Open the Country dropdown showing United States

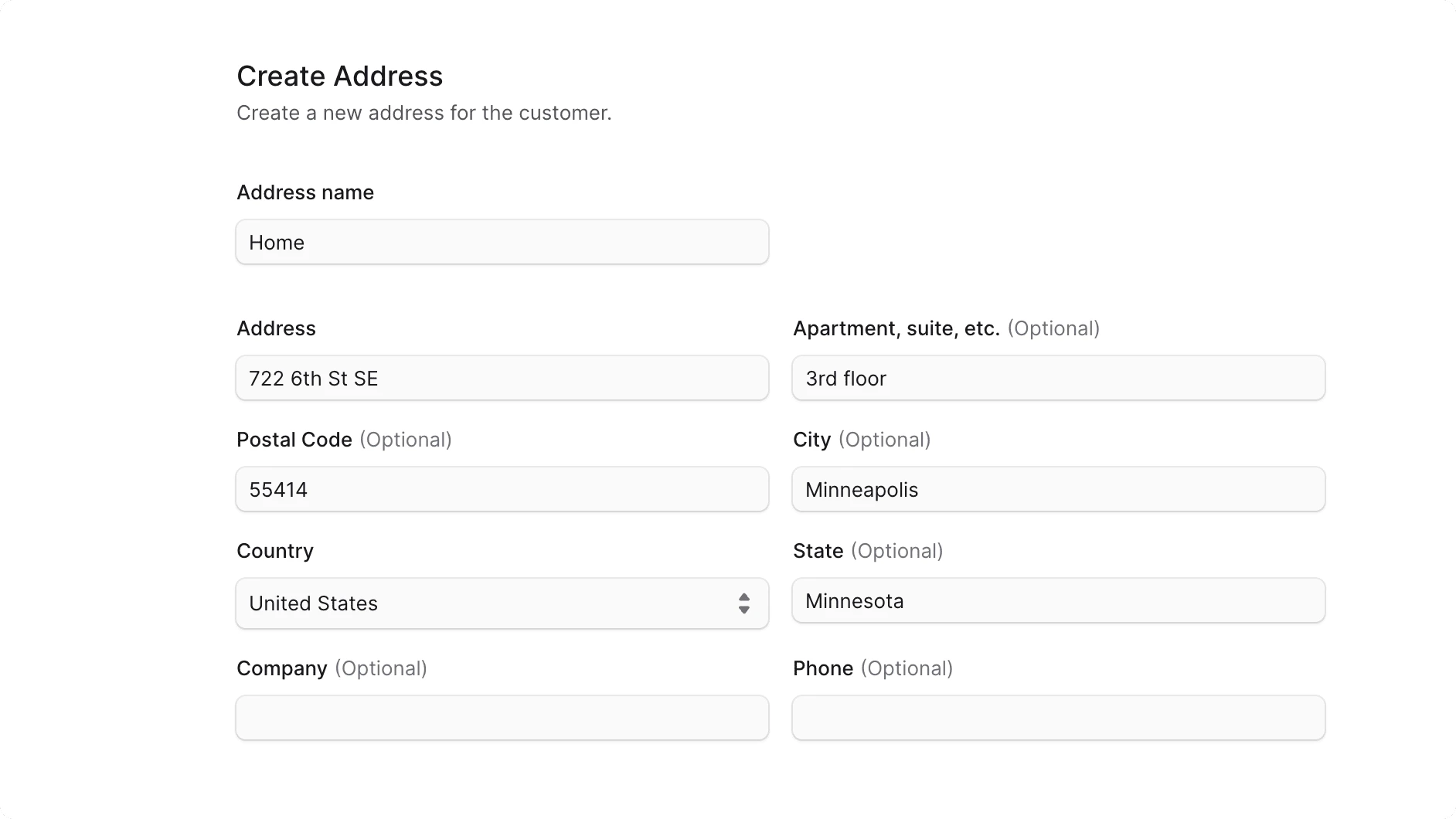[x=502, y=603]
